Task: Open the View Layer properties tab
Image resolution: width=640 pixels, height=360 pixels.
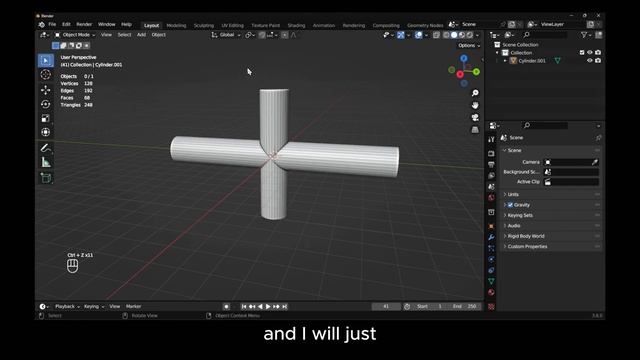Action: coord(491,176)
